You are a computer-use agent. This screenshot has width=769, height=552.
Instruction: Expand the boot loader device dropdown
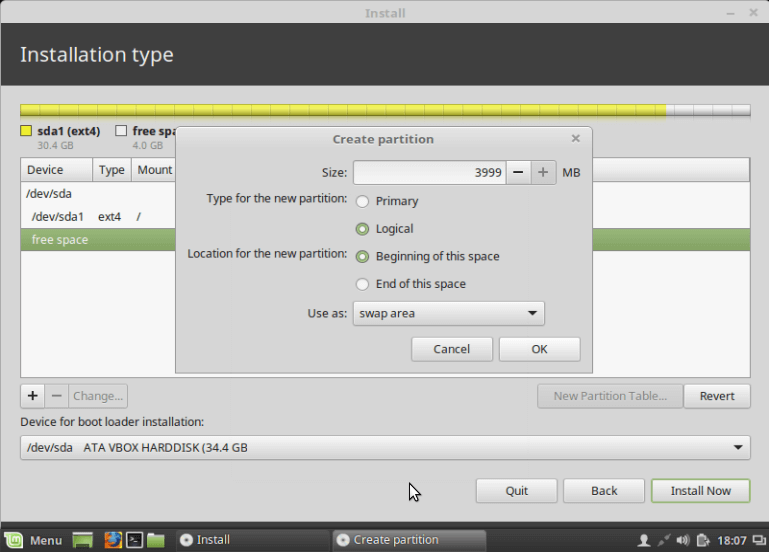[385, 447]
